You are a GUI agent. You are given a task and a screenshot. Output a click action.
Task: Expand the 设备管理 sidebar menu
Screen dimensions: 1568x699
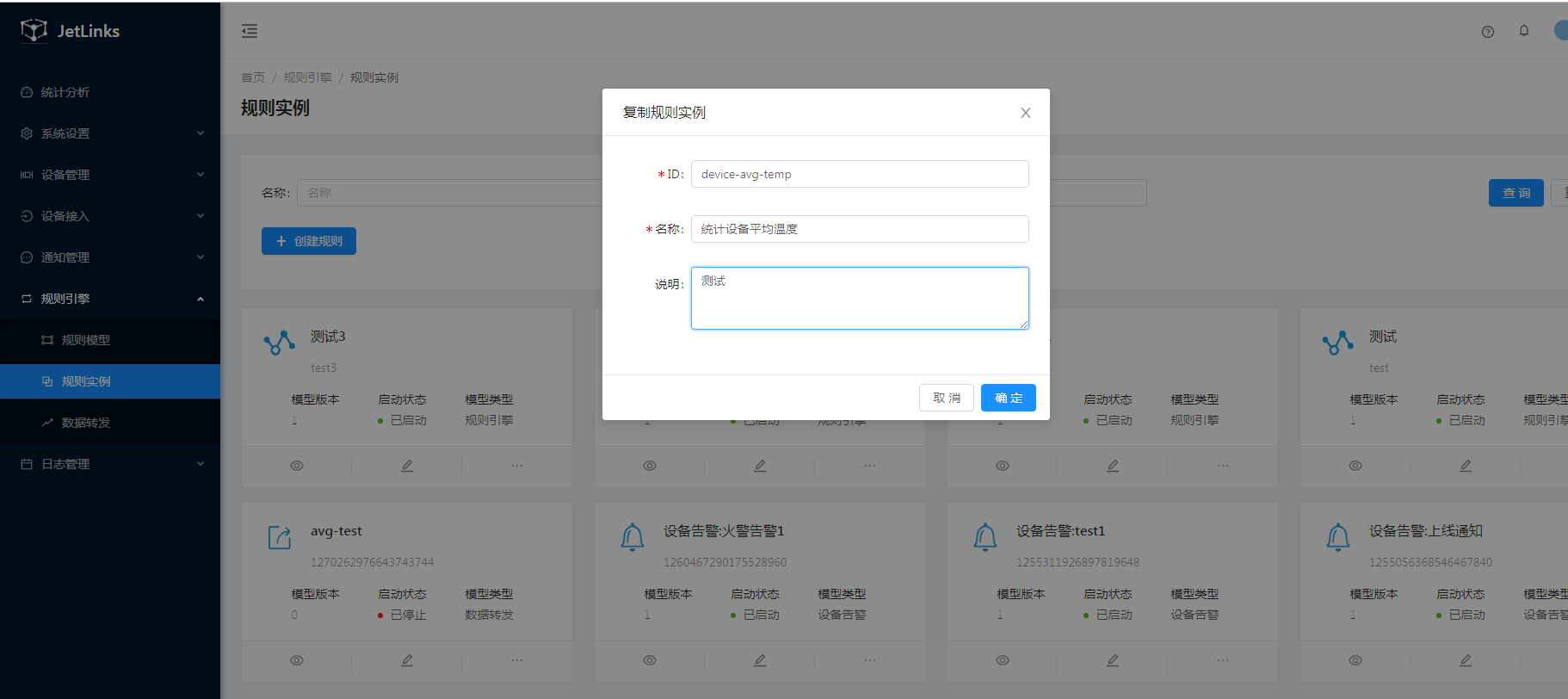(x=110, y=175)
